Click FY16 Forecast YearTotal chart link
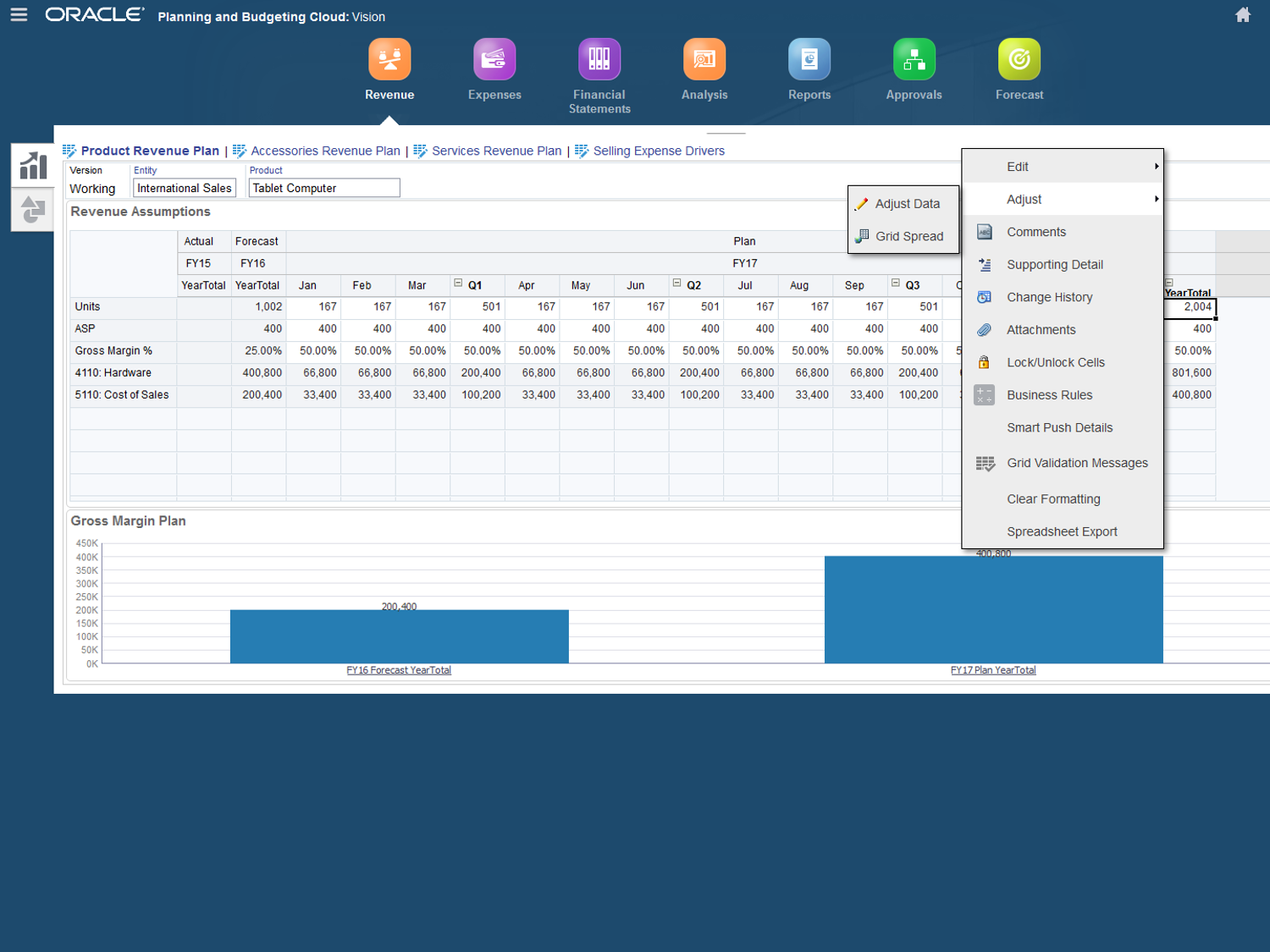The image size is (1270, 952). (x=399, y=670)
